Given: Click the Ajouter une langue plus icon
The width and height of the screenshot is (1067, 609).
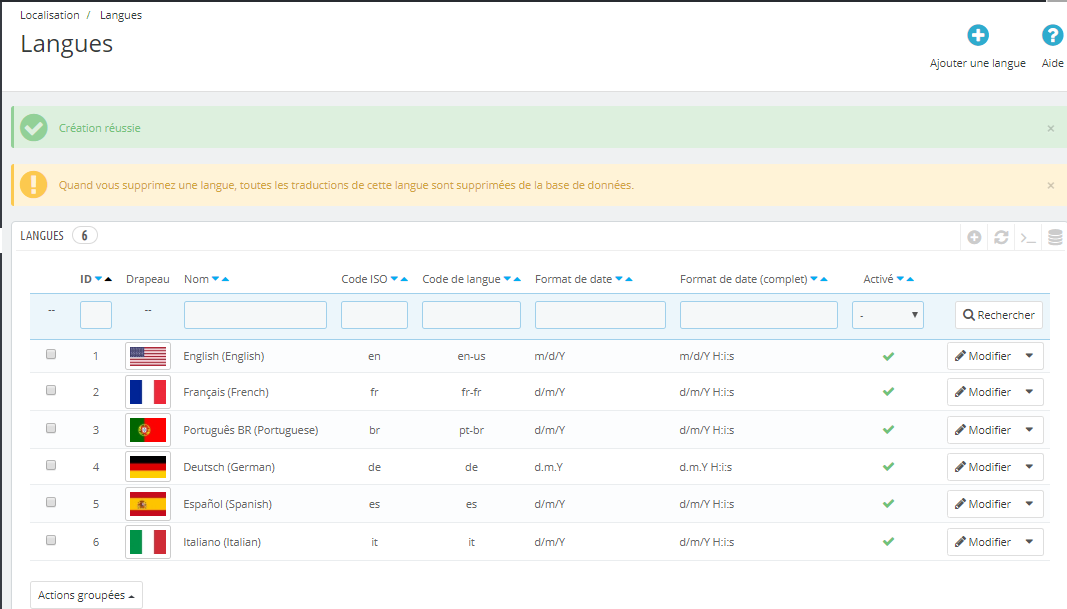Looking at the screenshot, I should point(978,35).
